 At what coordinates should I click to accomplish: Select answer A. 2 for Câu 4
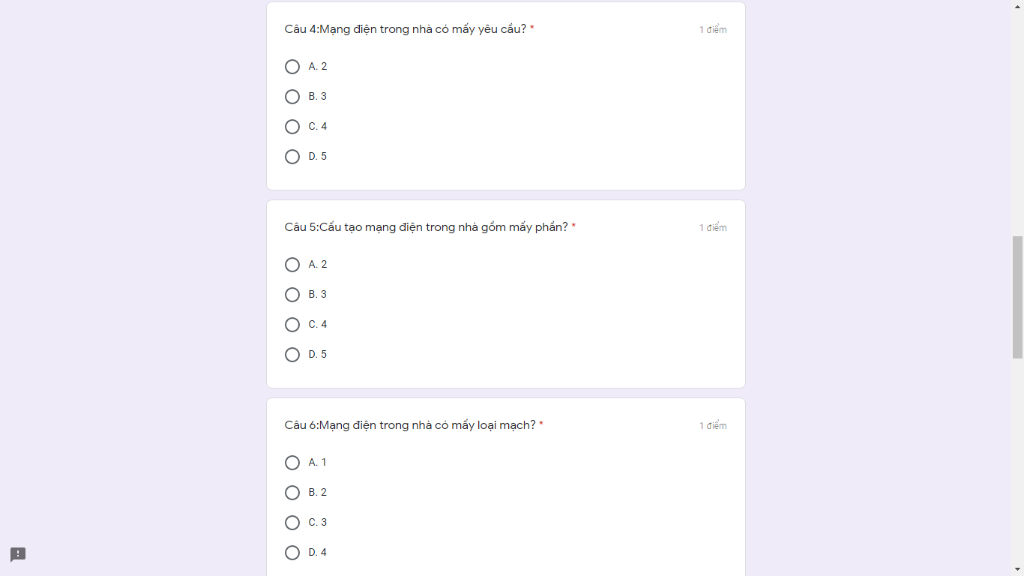[x=292, y=67]
